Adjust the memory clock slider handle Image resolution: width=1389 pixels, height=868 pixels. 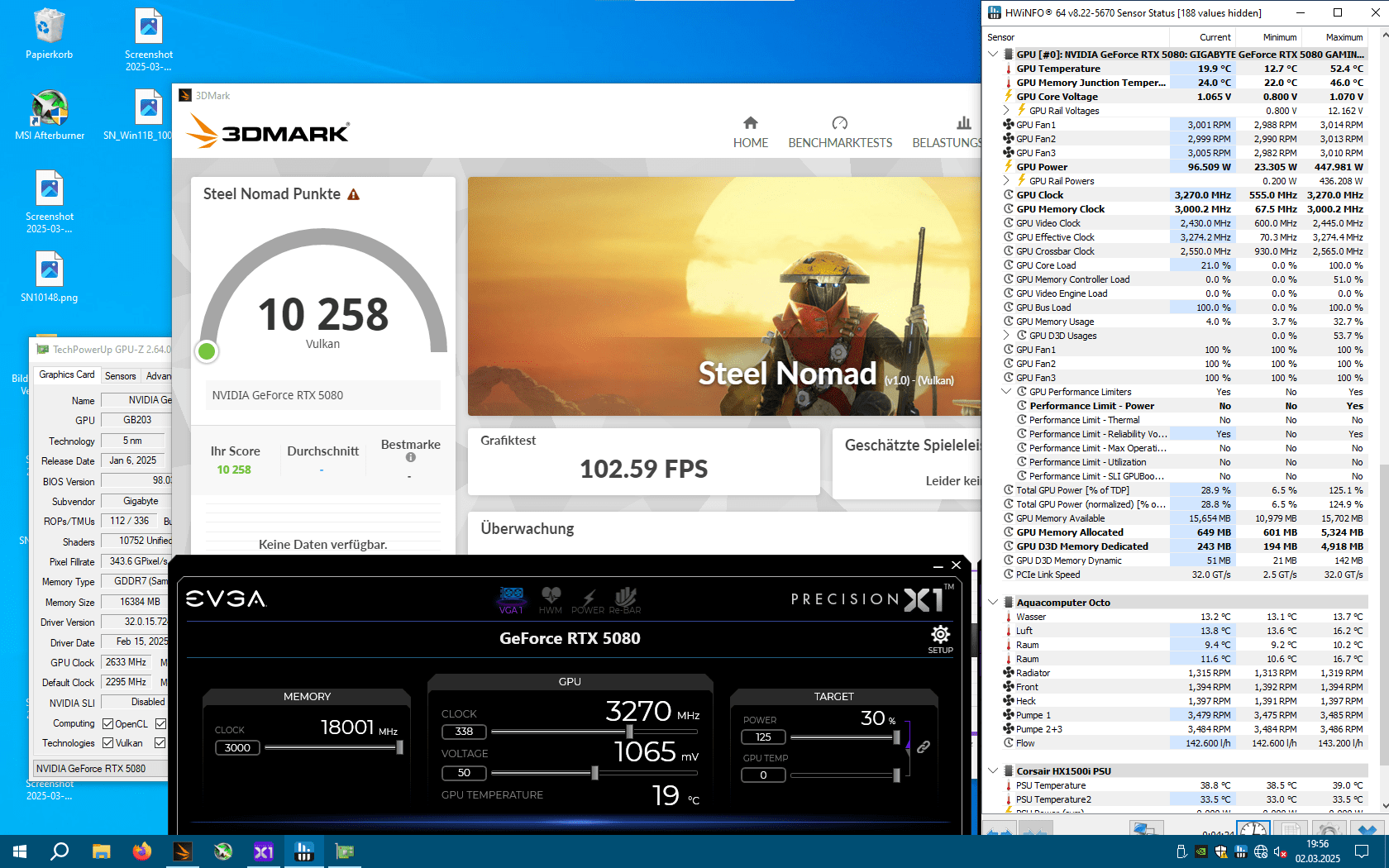(400, 747)
